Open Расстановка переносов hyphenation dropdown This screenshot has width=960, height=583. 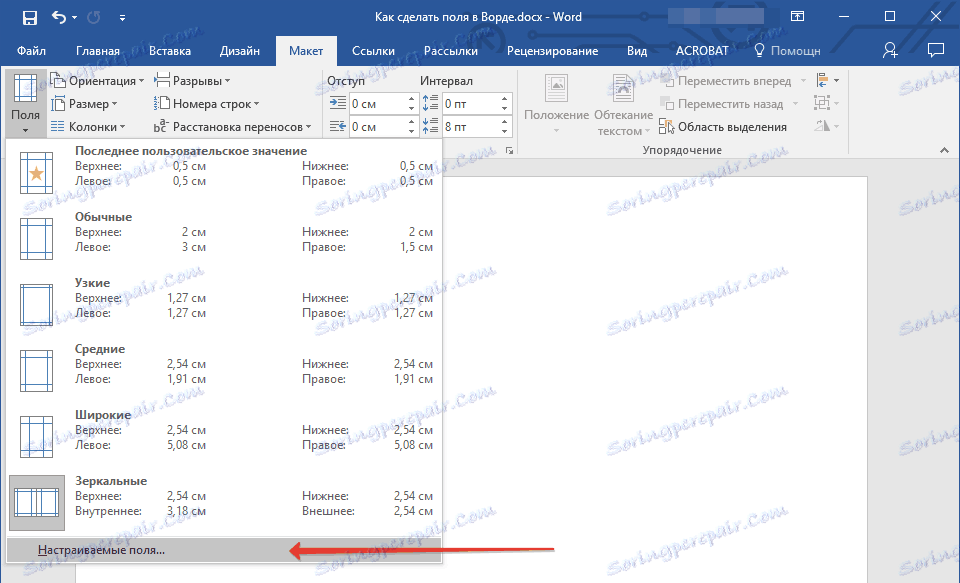pyautogui.click(x=233, y=127)
